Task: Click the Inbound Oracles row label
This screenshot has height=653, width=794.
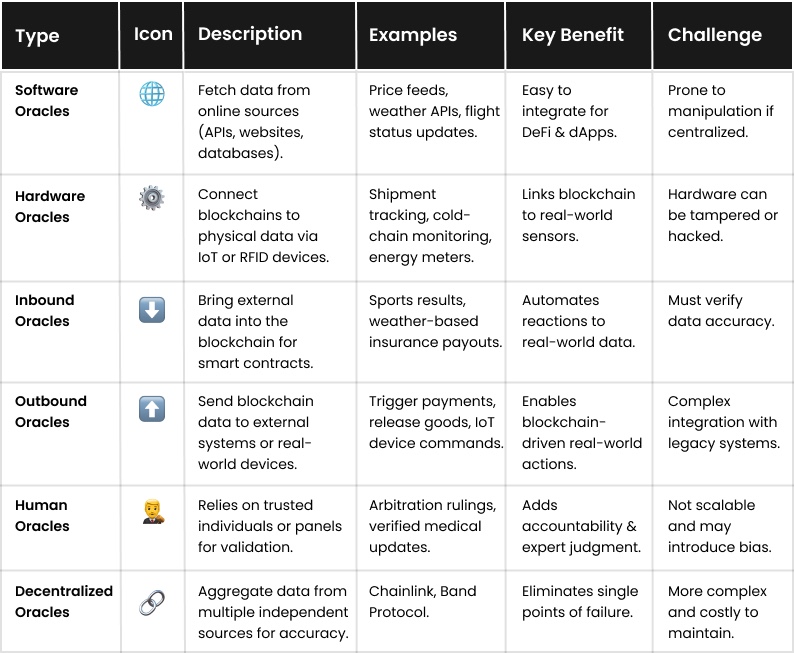Action: [45, 310]
